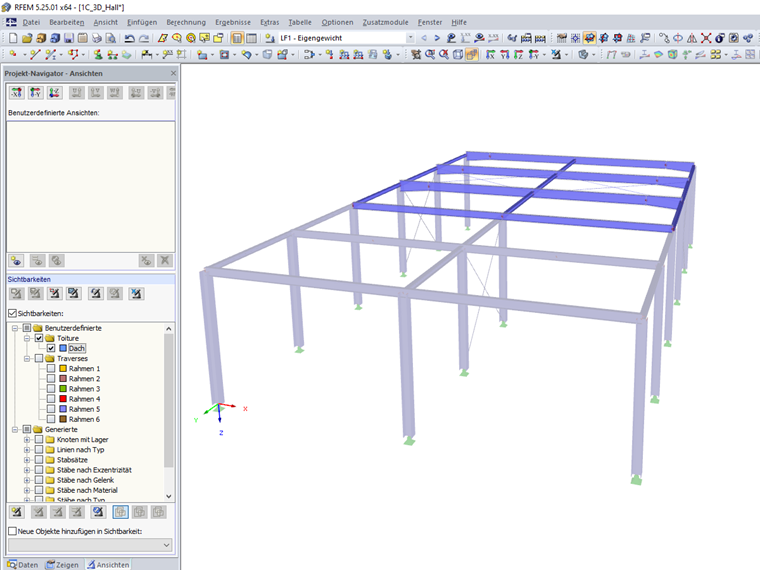The height and width of the screenshot is (570, 760).
Task: Check Neue Objekte hinzufügen in Sichtbarkeit
Action: point(13,531)
